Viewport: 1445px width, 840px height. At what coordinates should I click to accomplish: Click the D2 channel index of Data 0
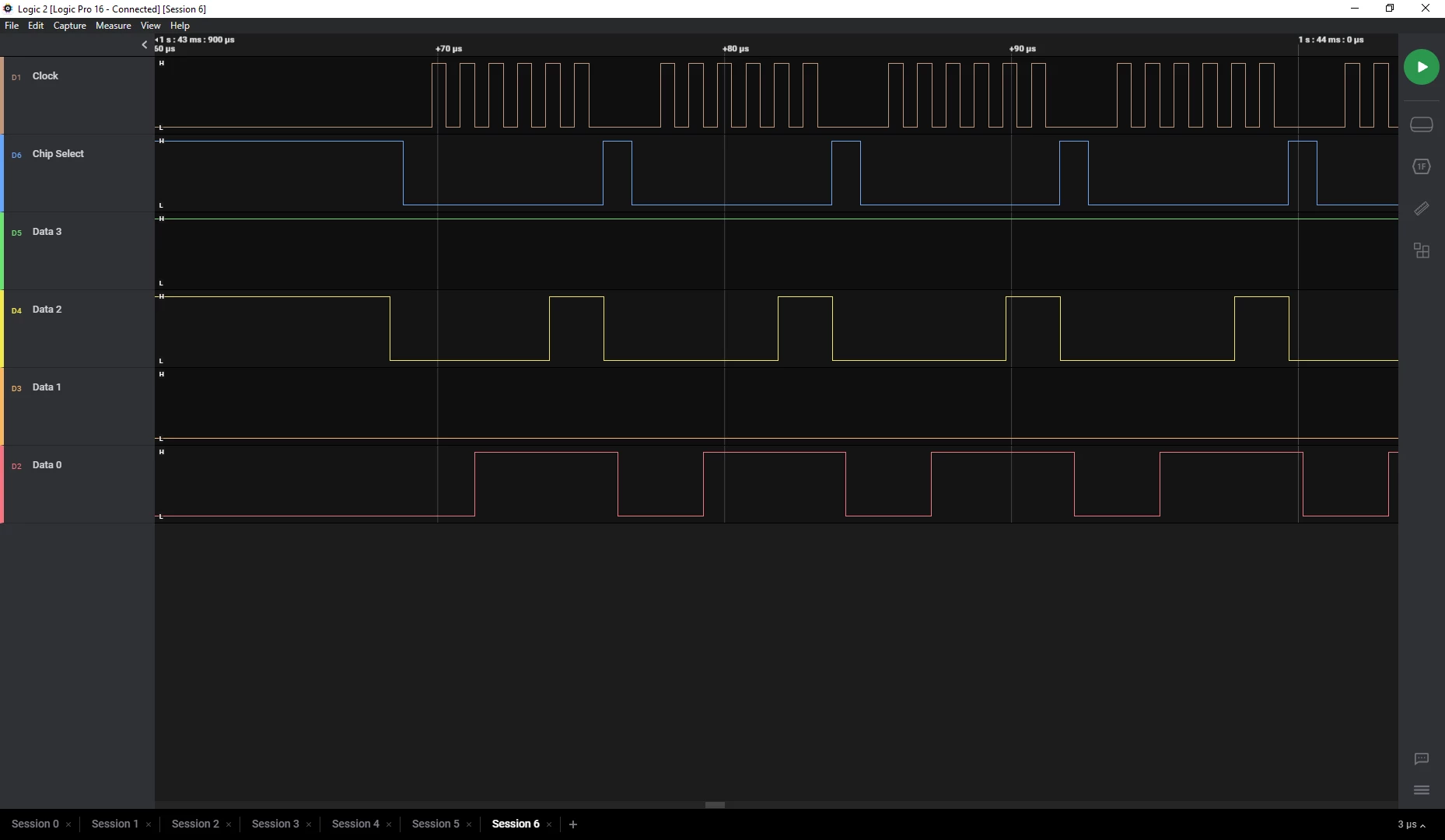pyautogui.click(x=16, y=467)
